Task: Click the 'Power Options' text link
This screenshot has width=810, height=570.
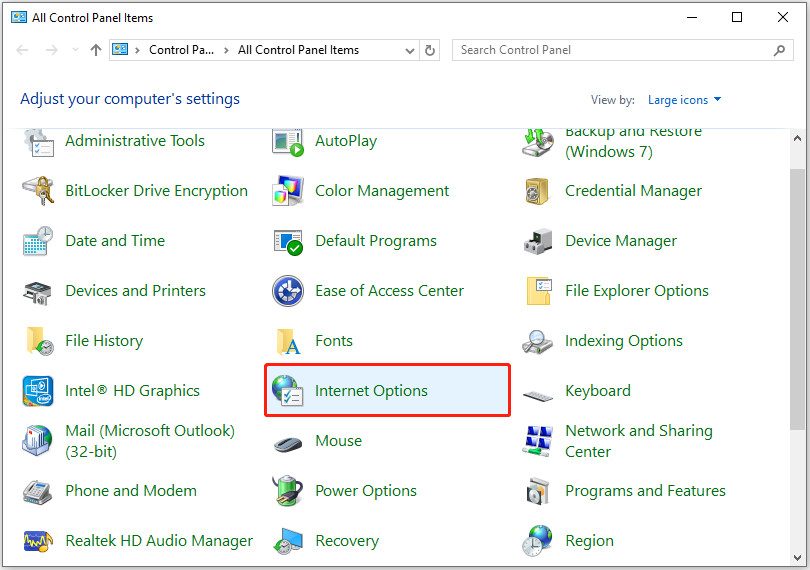Action: pos(366,491)
